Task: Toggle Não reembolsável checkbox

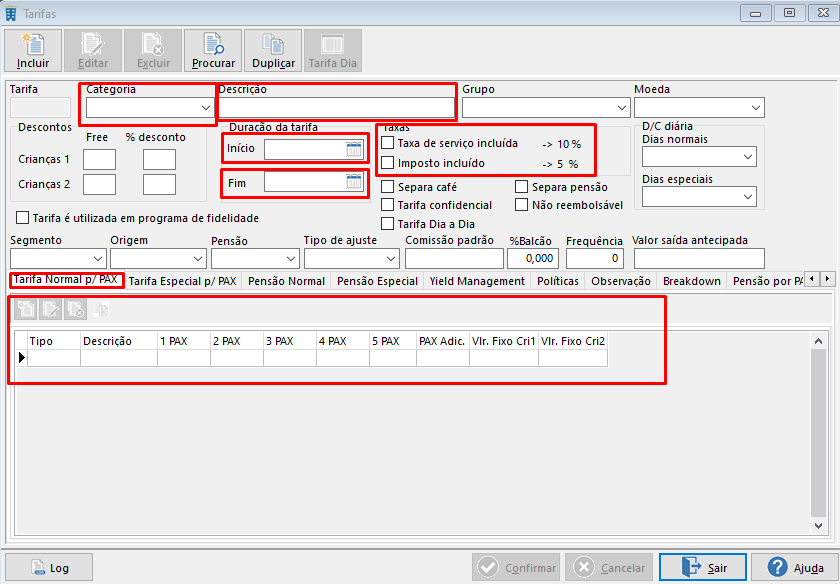Action: pos(521,205)
